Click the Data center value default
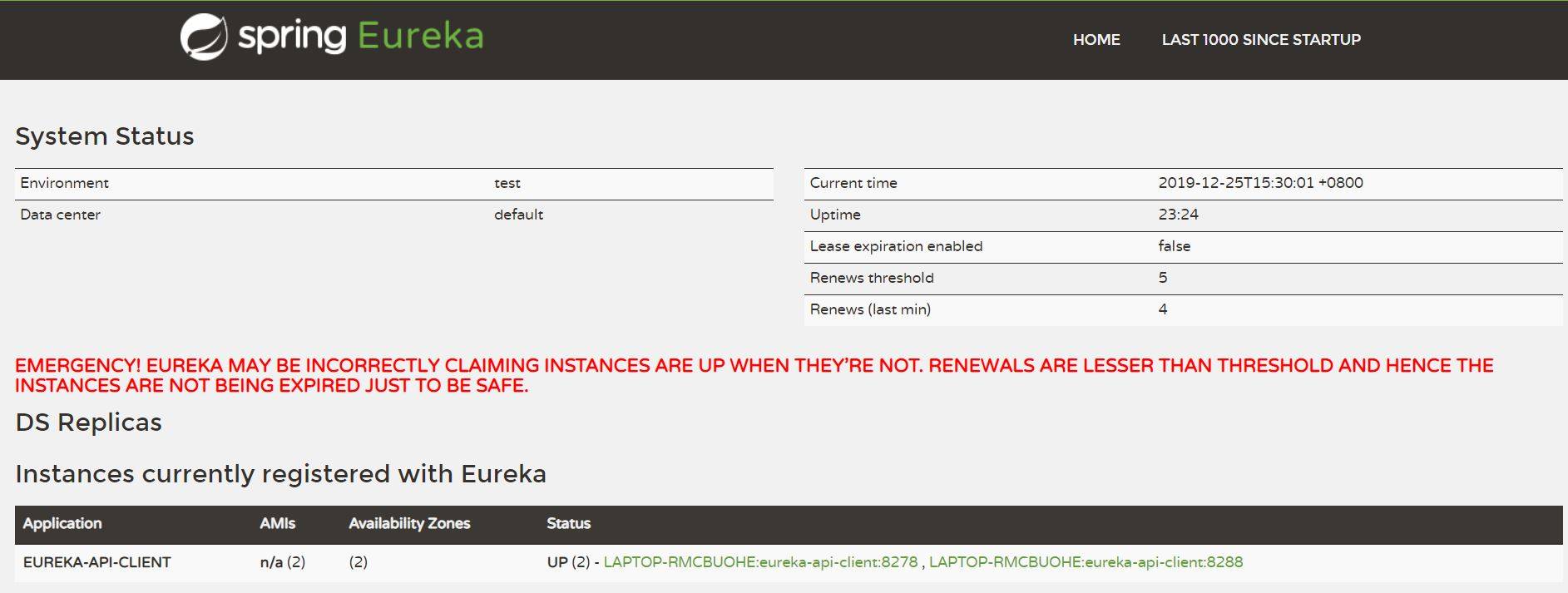 [x=518, y=215]
